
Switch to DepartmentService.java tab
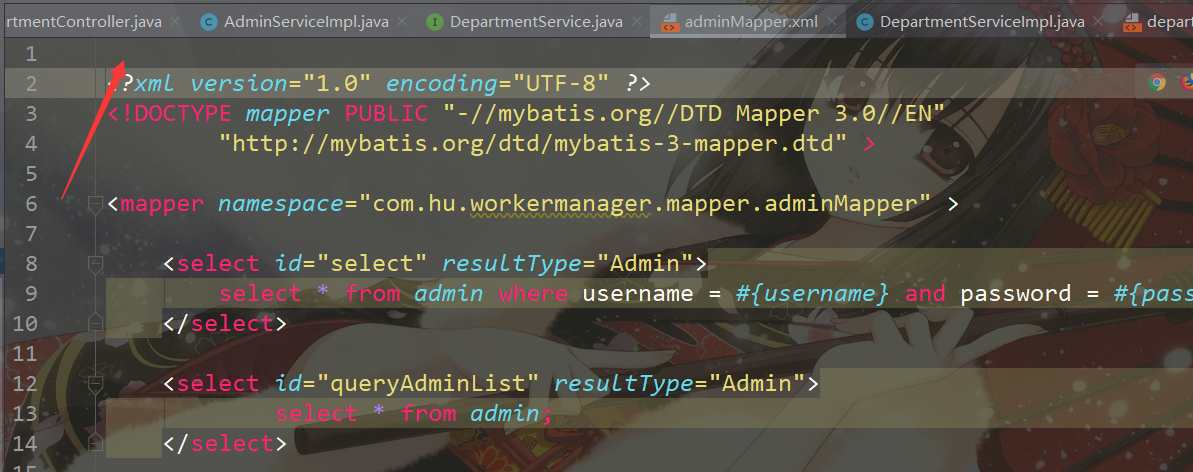pos(536,22)
